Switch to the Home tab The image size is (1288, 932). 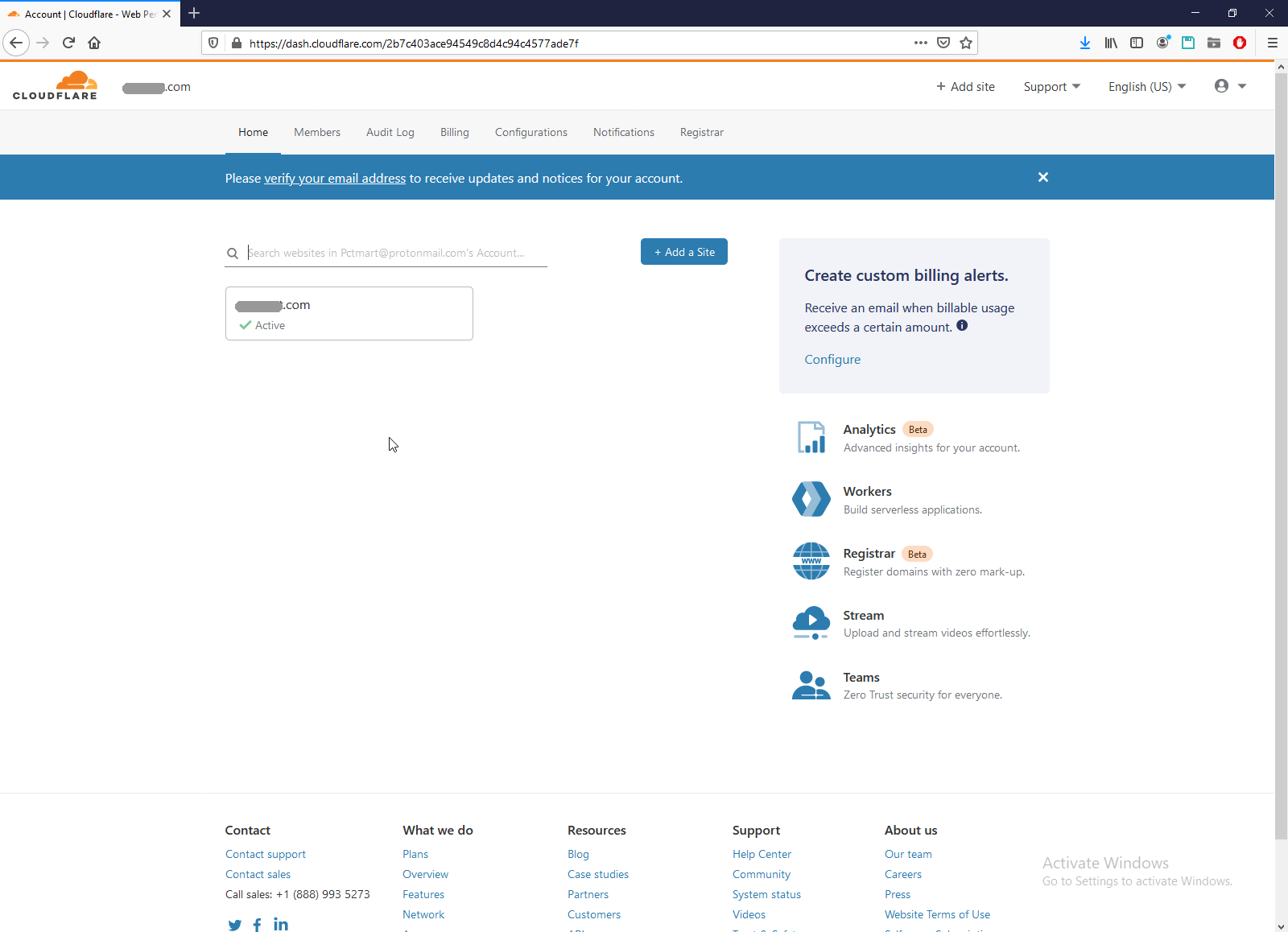(x=253, y=132)
